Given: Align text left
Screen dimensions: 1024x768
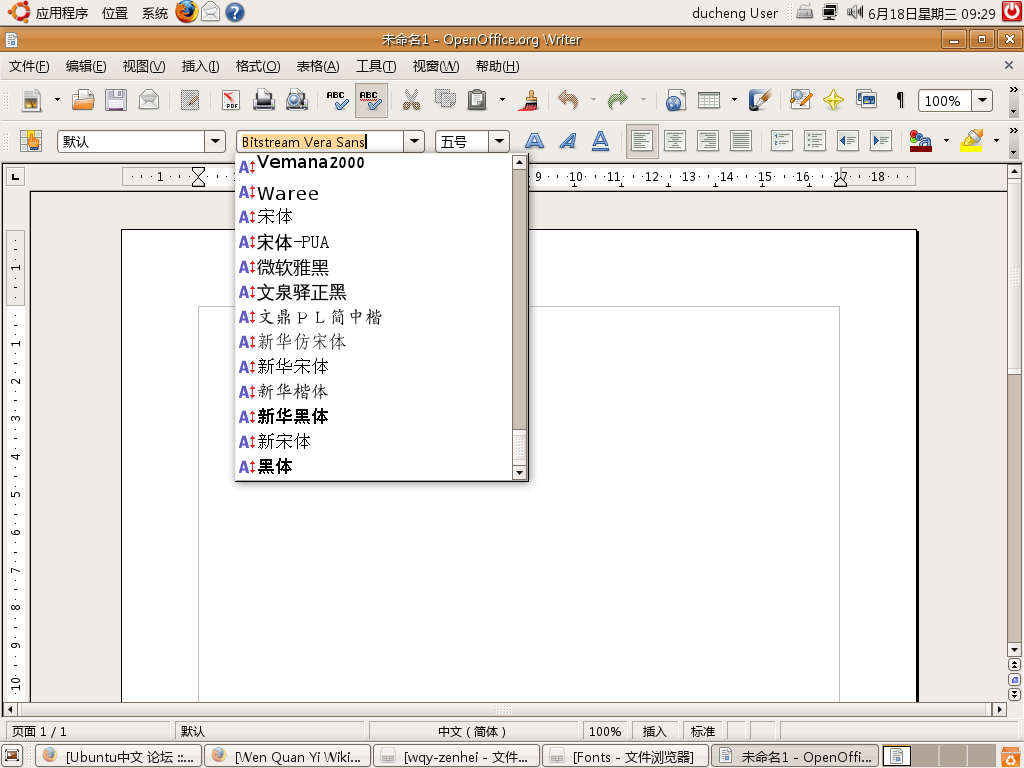Looking at the screenshot, I should (642, 141).
